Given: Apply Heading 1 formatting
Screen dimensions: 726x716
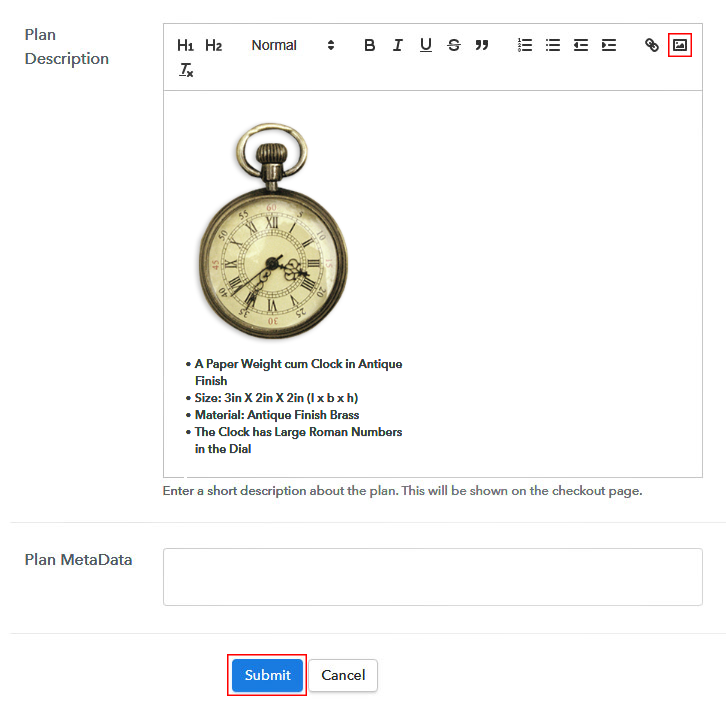Looking at the screenshot, I should click(185, 45).
